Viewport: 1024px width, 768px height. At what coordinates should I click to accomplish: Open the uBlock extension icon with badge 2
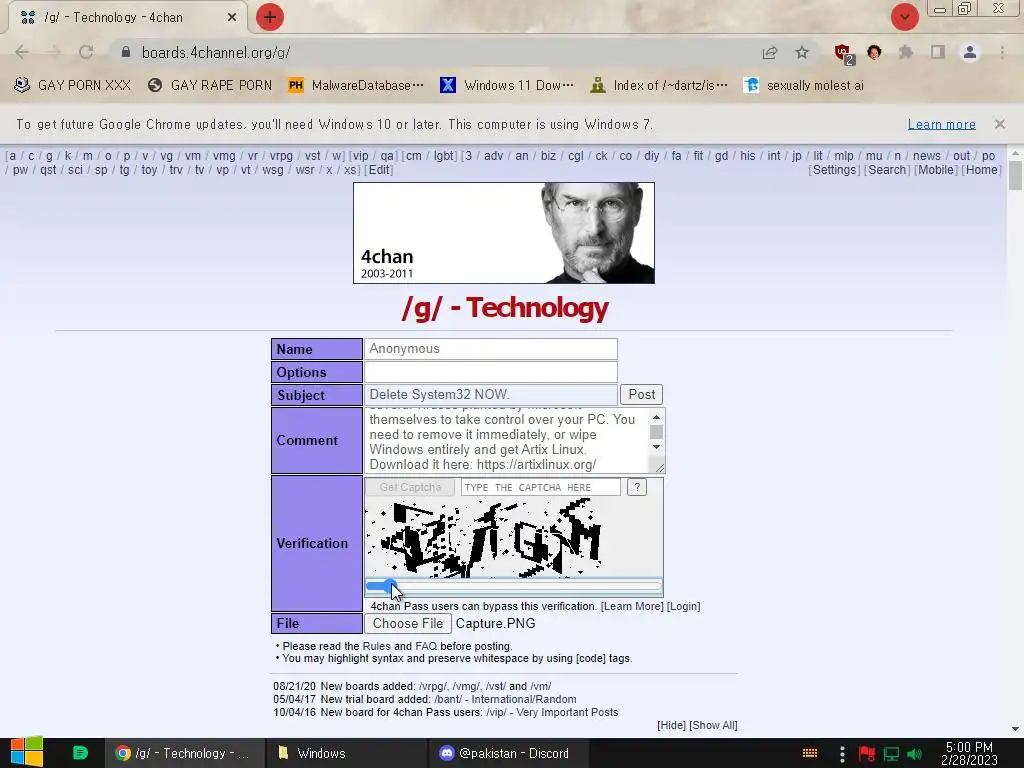click(844, 54)
